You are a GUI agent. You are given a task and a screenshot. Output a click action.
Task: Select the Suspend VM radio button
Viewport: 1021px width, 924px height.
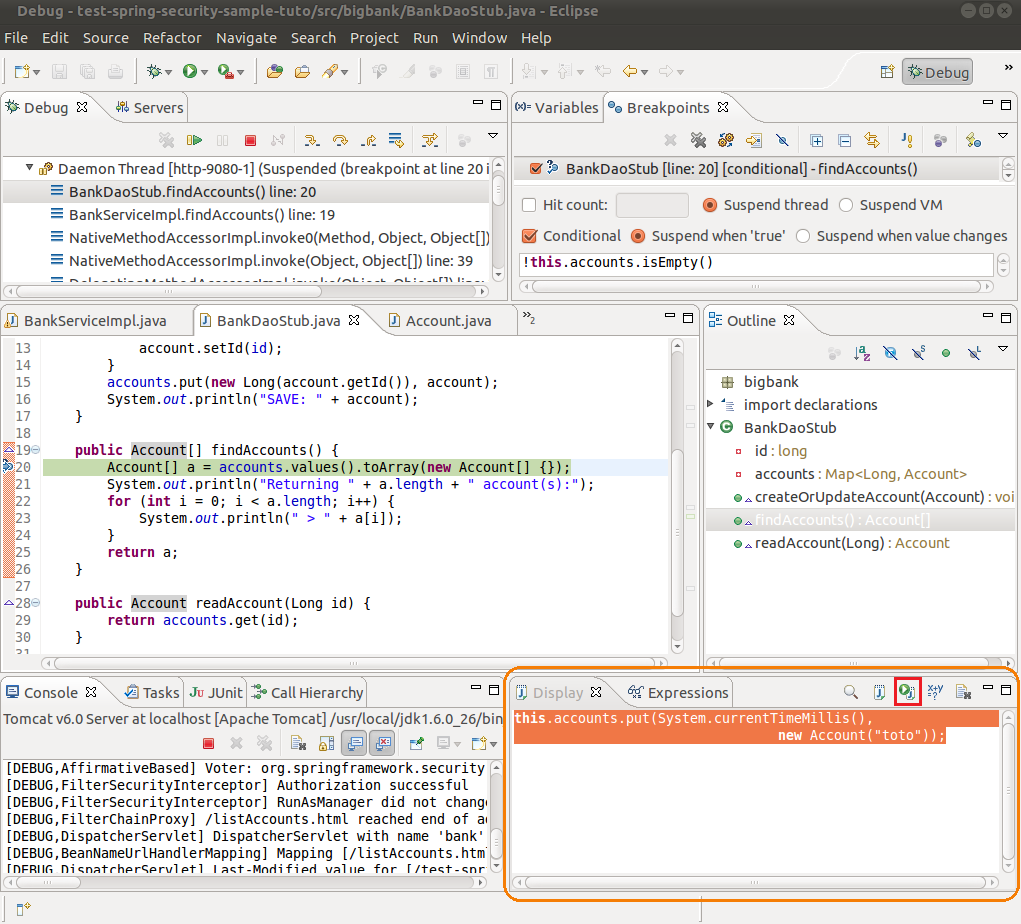pyautogui.click(x=846, y=205)
